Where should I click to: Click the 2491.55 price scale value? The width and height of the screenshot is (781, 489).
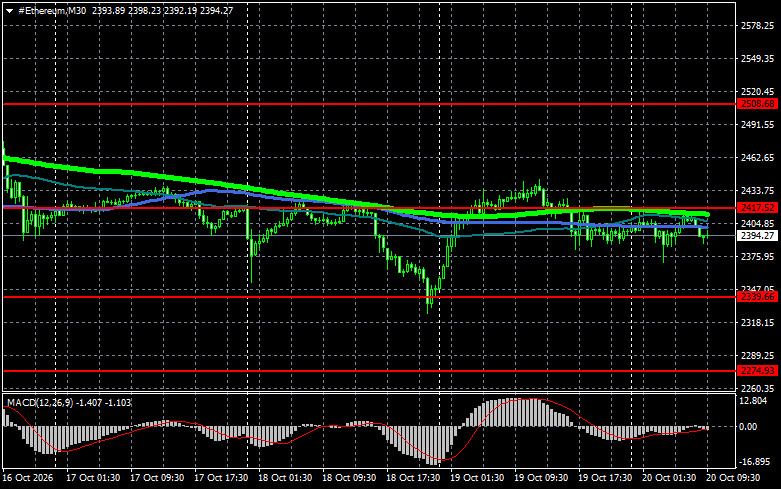coord(758,124)
